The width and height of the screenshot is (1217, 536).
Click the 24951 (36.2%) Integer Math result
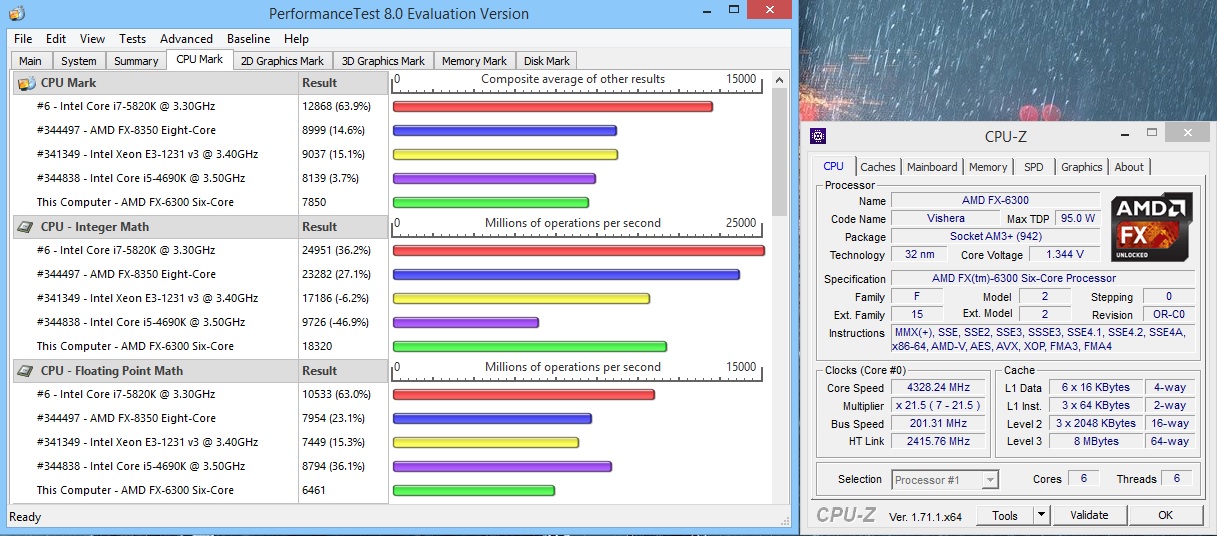coord(336,250)
